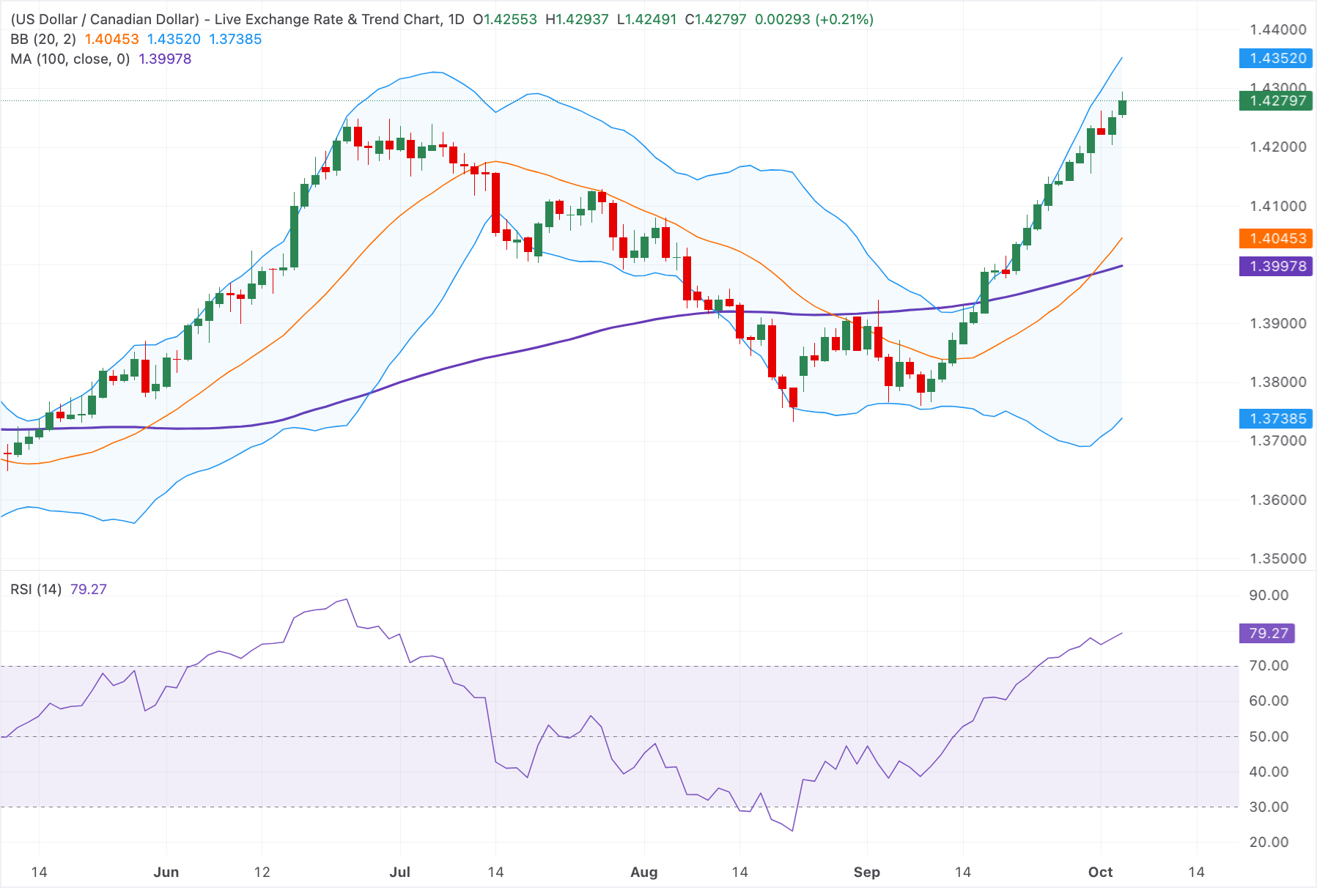Click the Jun label on time axis
Viewport: 1317px width, 896px height.
pyautogui.click(x=166, y=872)
